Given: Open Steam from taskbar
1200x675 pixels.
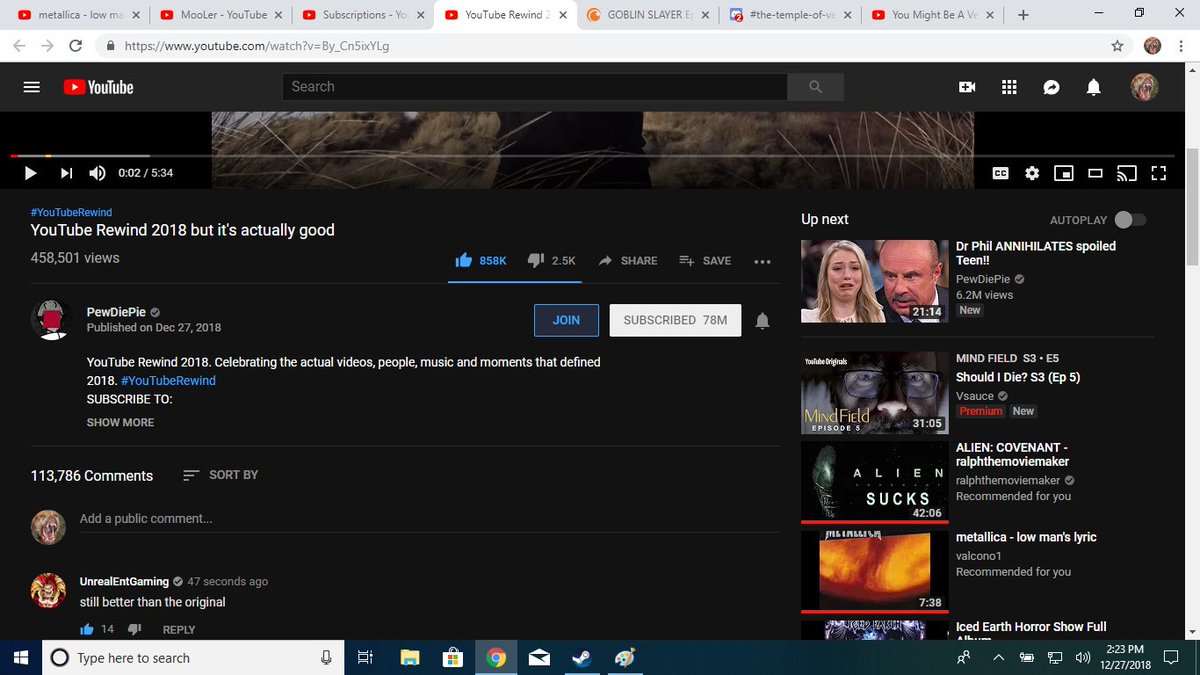Looking at the screenshot, I should click(x=580, y=658).
